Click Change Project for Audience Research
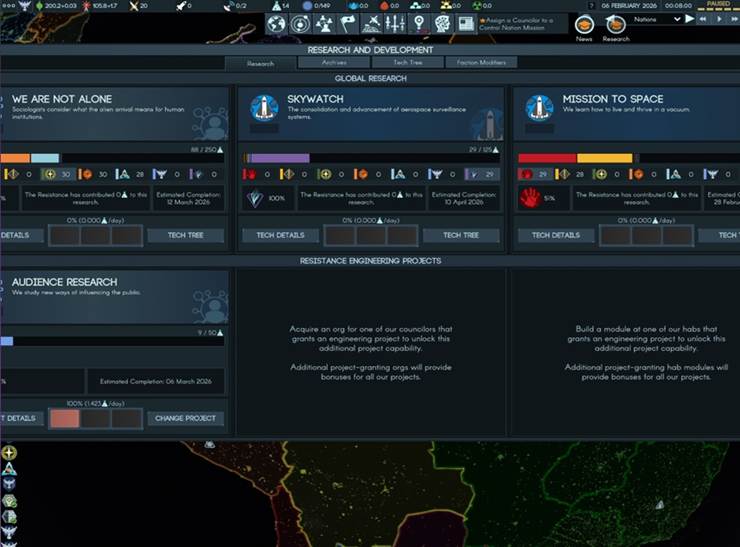This screenshot has width=740, height=547. 185,418
